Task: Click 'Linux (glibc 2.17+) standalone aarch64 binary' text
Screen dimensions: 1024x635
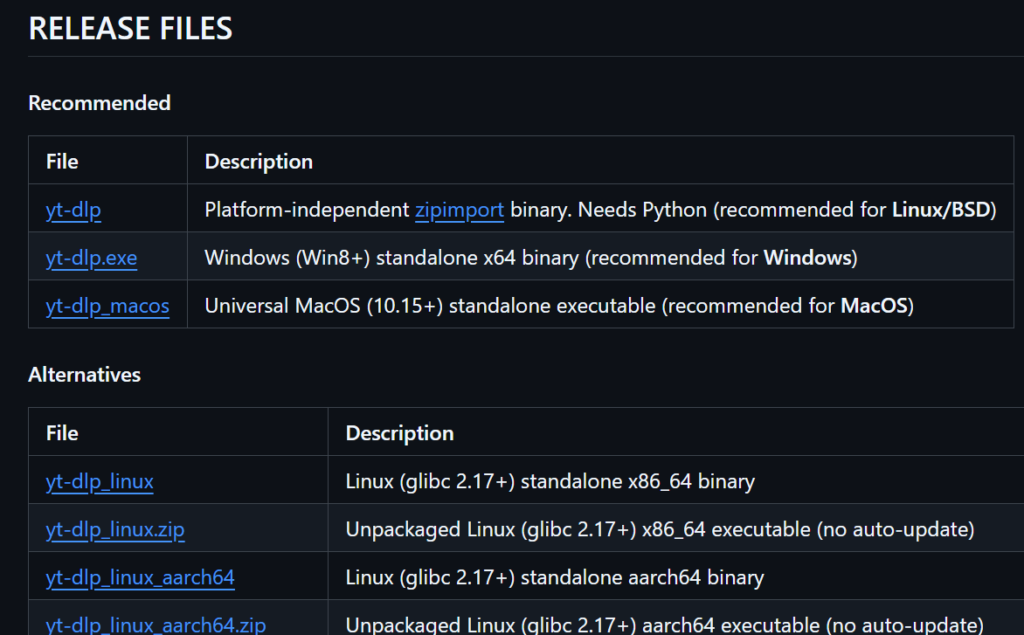Action: (x=554, y=578)
